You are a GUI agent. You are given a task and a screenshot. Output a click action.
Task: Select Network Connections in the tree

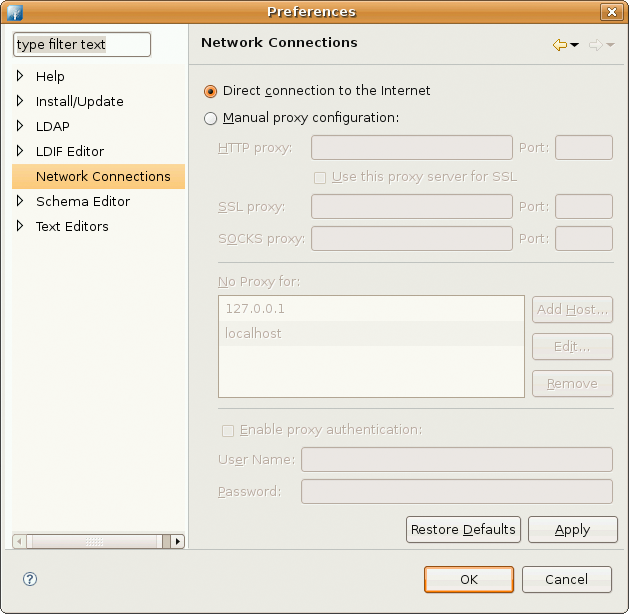[x=98, y=176]
